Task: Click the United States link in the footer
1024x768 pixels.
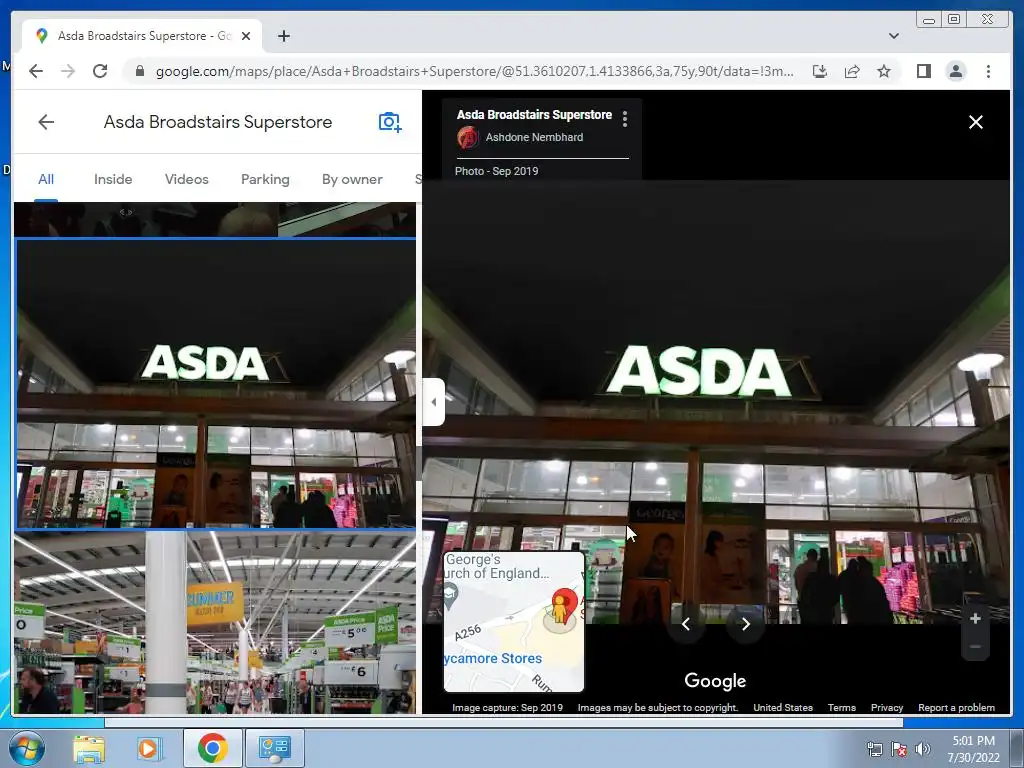Action: [x=783, y=707]
